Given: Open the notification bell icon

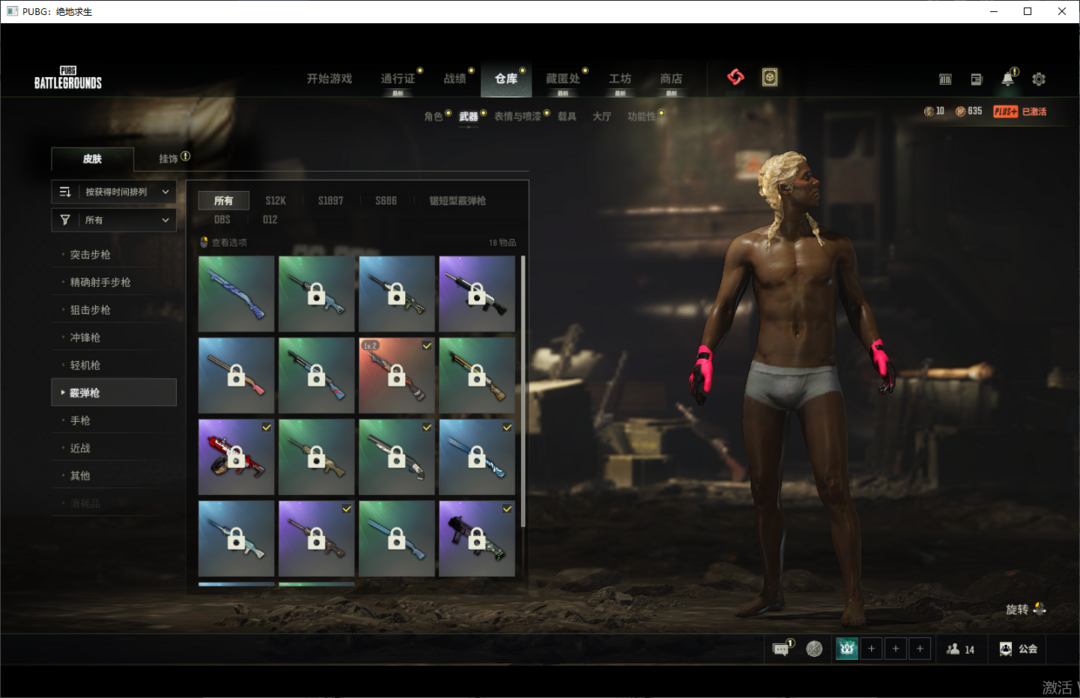Looking at the screenshot, I should (x=1007, y=79).
